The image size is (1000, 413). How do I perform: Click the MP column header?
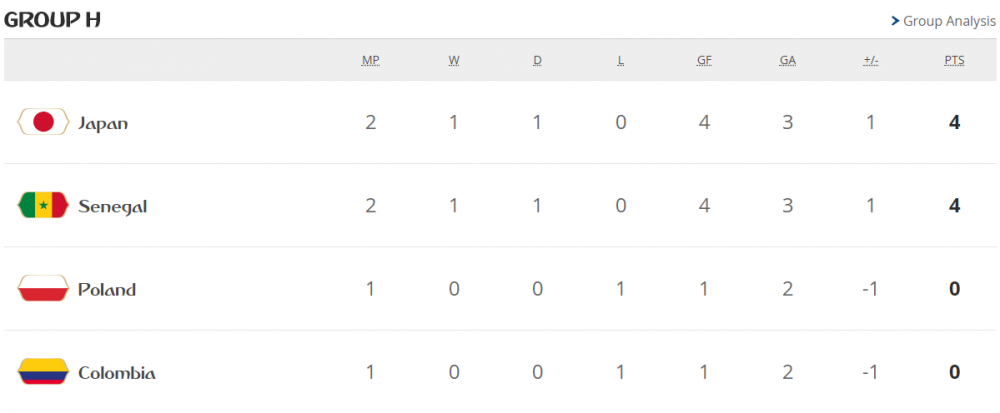370,60
